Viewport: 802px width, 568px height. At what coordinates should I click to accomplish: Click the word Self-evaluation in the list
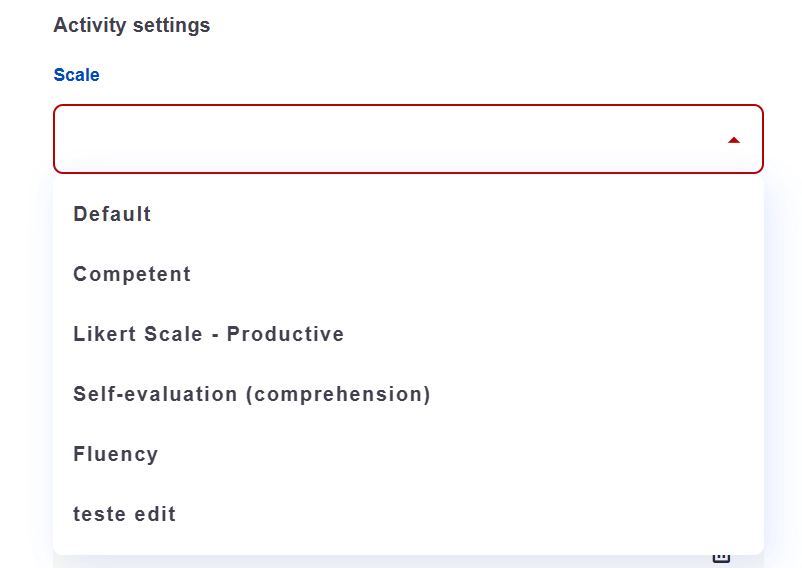155,394
